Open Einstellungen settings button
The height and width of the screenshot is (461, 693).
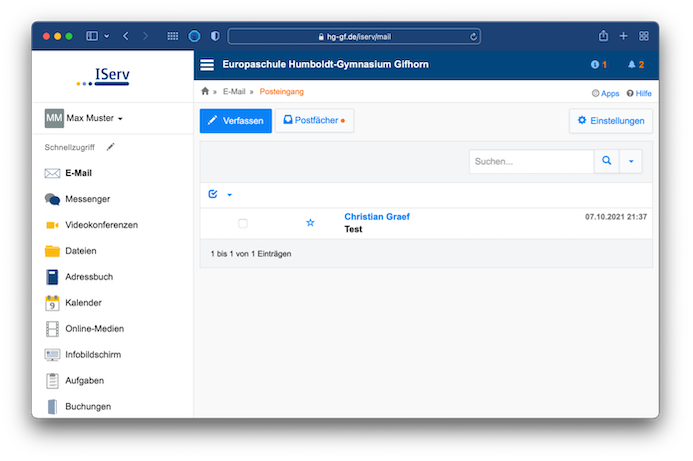pos(611,121)
